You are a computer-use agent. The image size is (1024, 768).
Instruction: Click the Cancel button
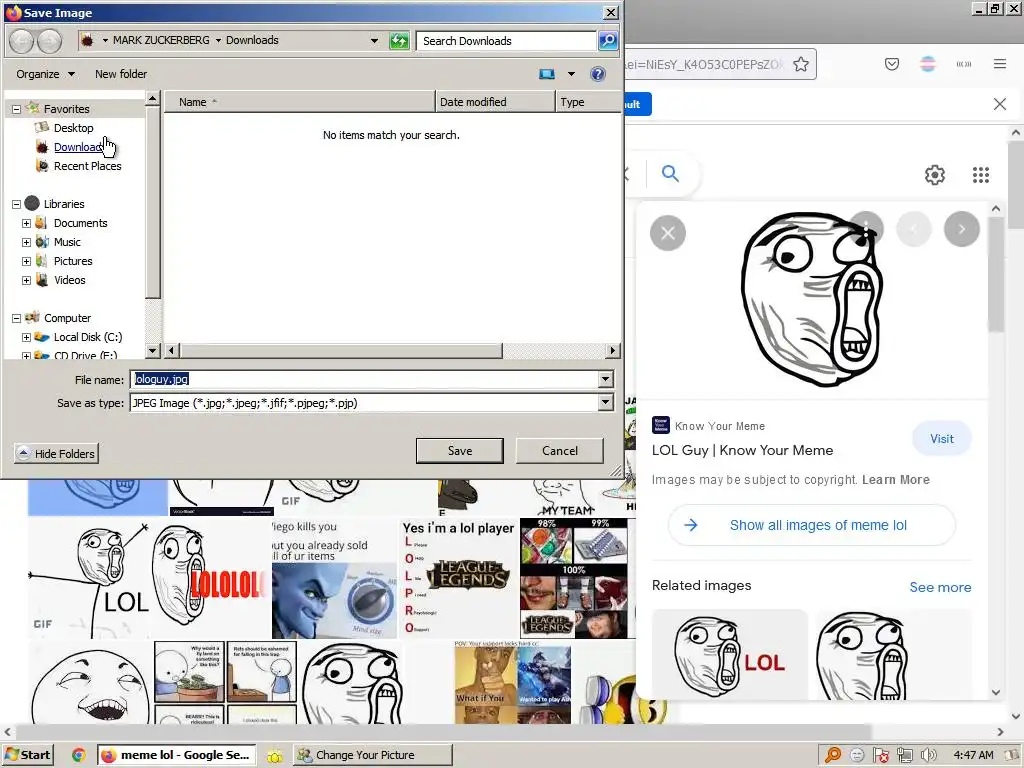[x=560, y=451]
